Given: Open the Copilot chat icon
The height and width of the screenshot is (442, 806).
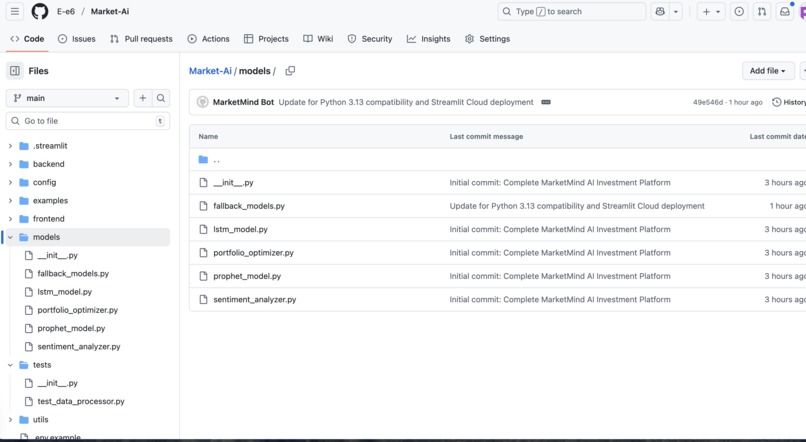Looking at the screenshot, I should (660, 11).
